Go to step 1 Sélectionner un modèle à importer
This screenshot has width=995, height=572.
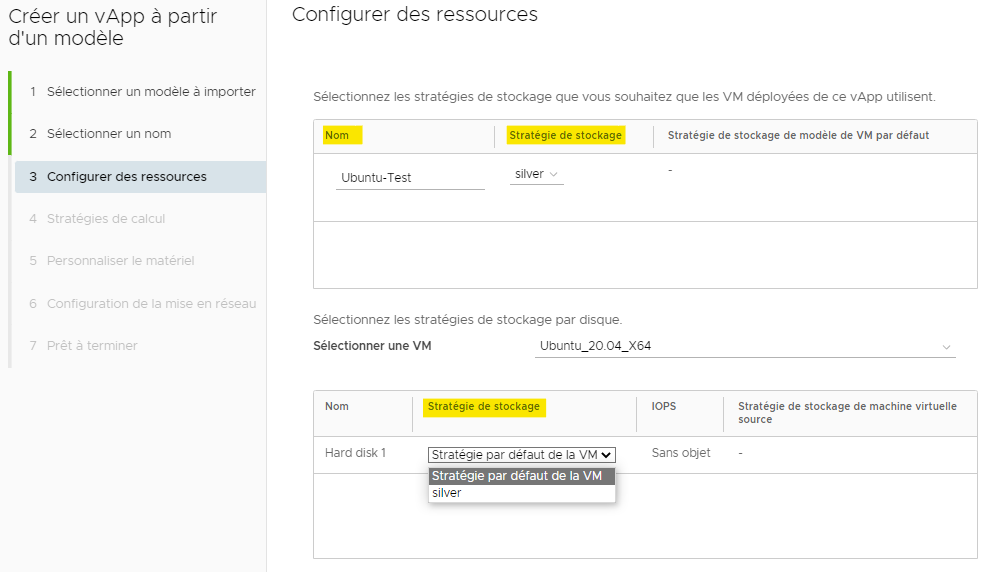142,92
